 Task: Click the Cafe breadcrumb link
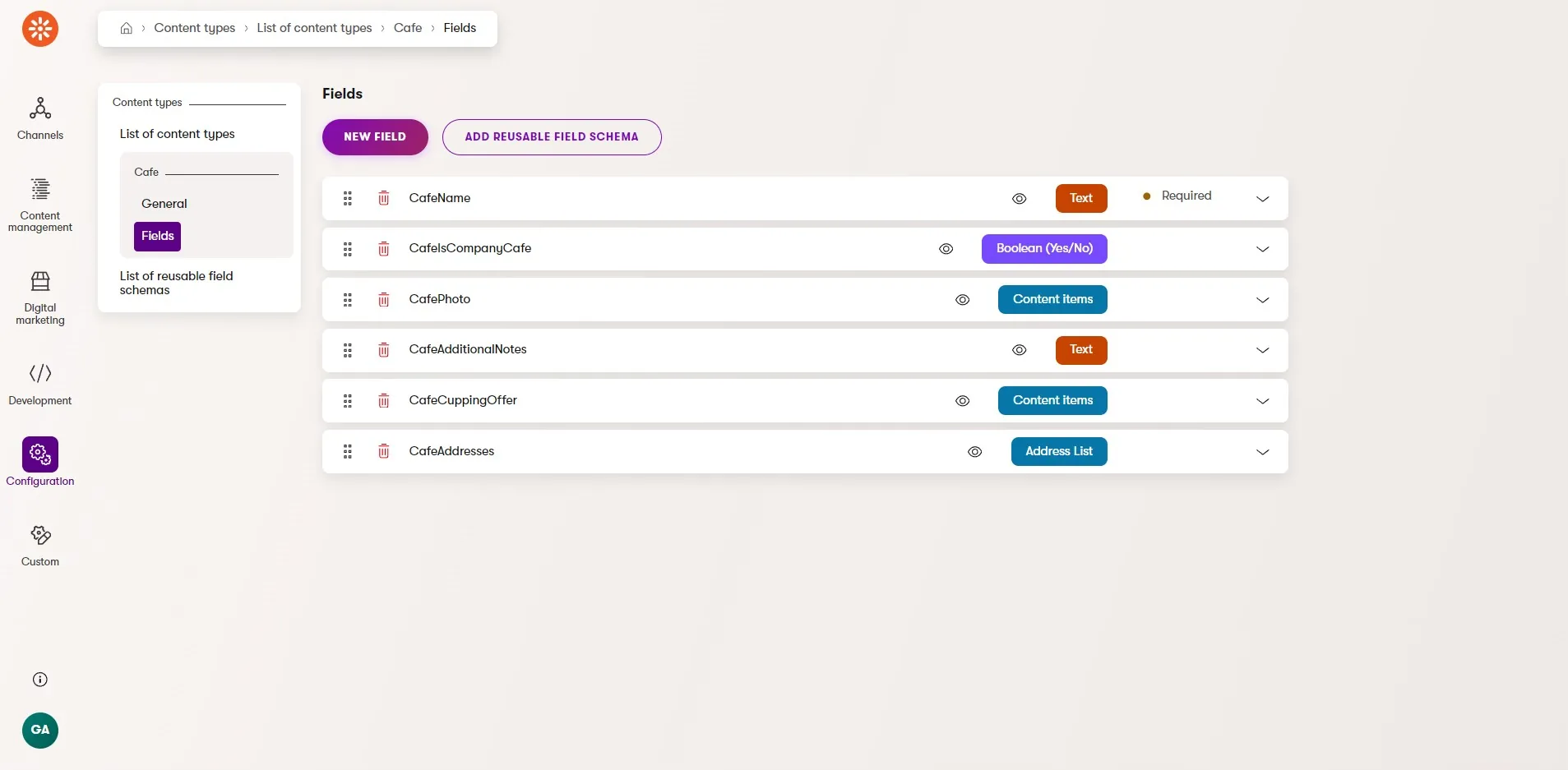[x=408, y=28]
